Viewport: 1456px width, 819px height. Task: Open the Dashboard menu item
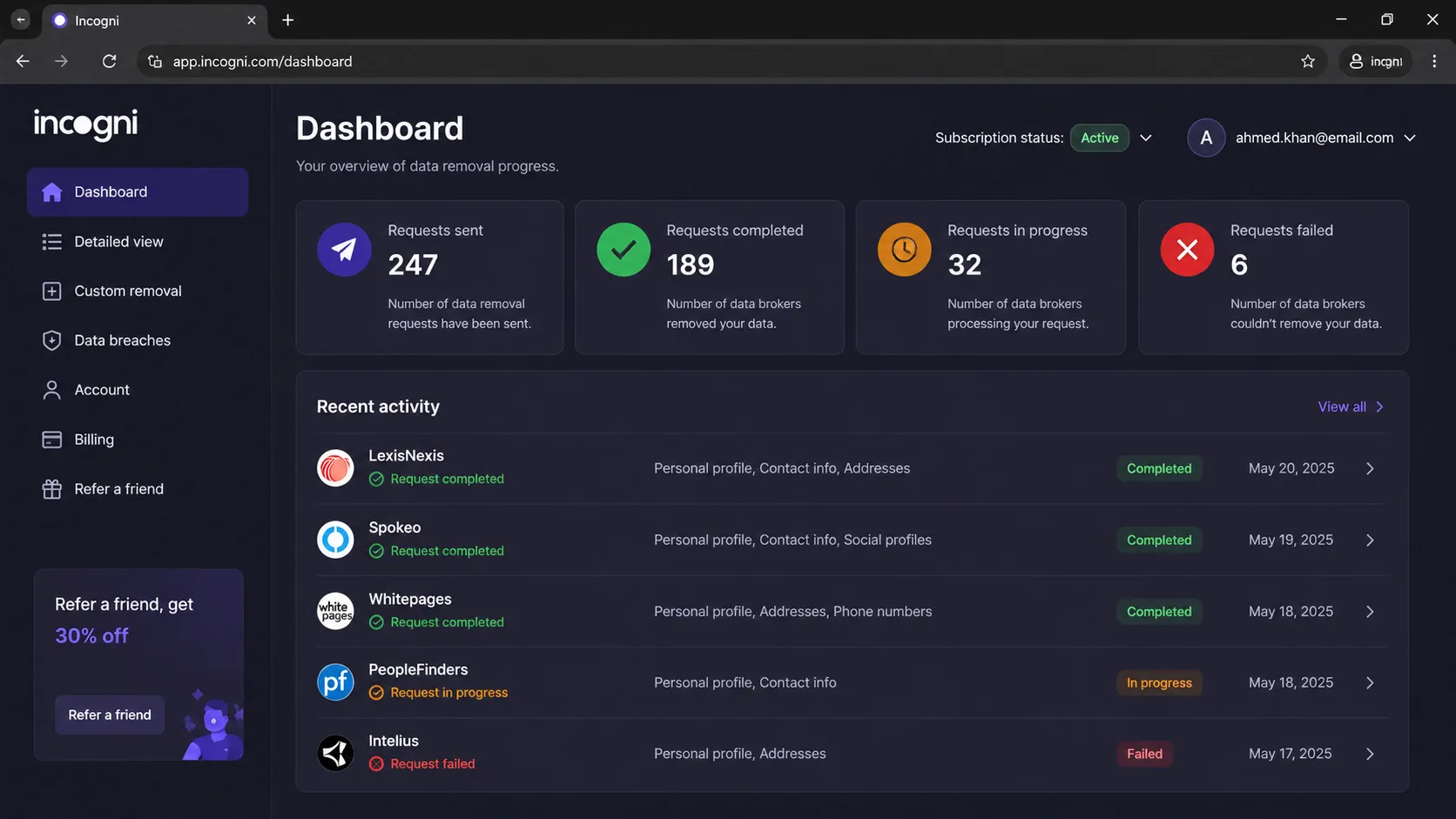coord(138,192)
